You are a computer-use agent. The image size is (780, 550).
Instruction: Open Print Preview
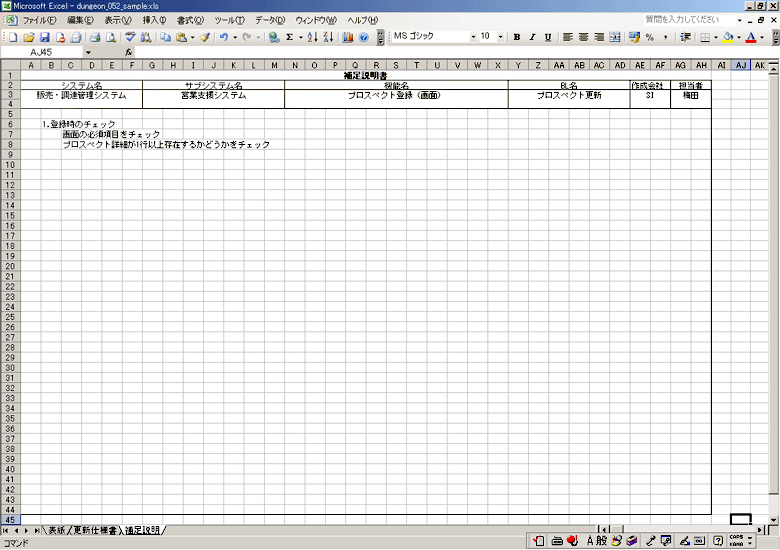[111, 37]
